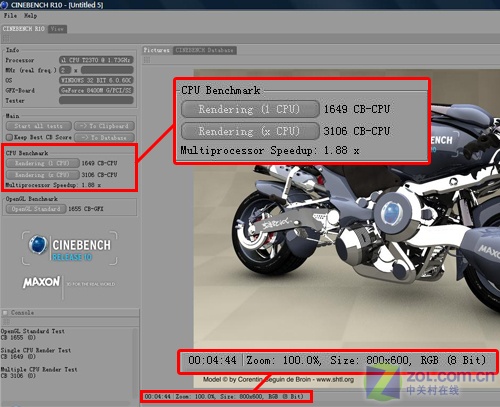Open the Help menu
Image resolution: width=500 pixels, height=407 pixels.
30,16
